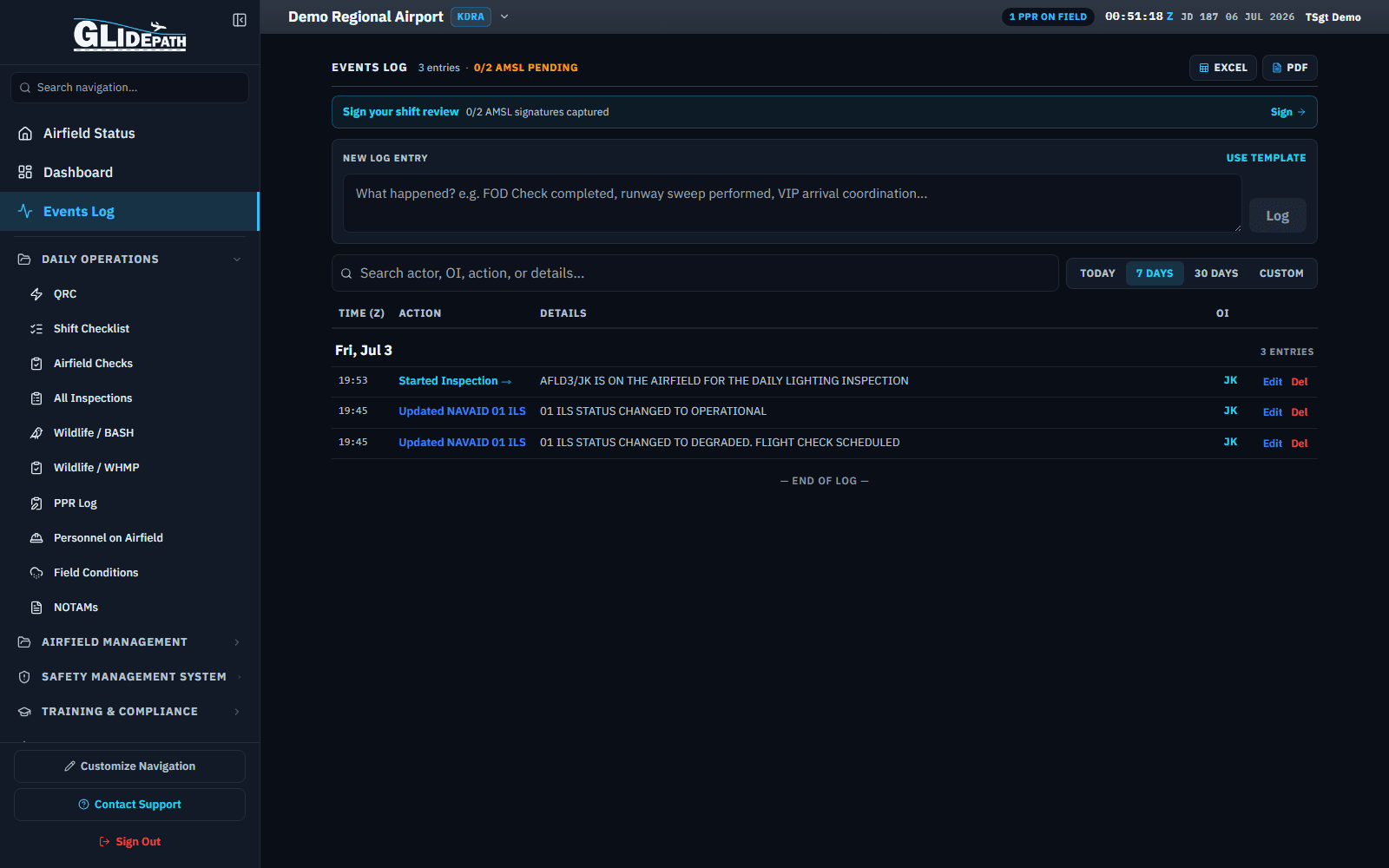
Task: Click the Field Conditions cloud icon
Action: tap(36, 573)
